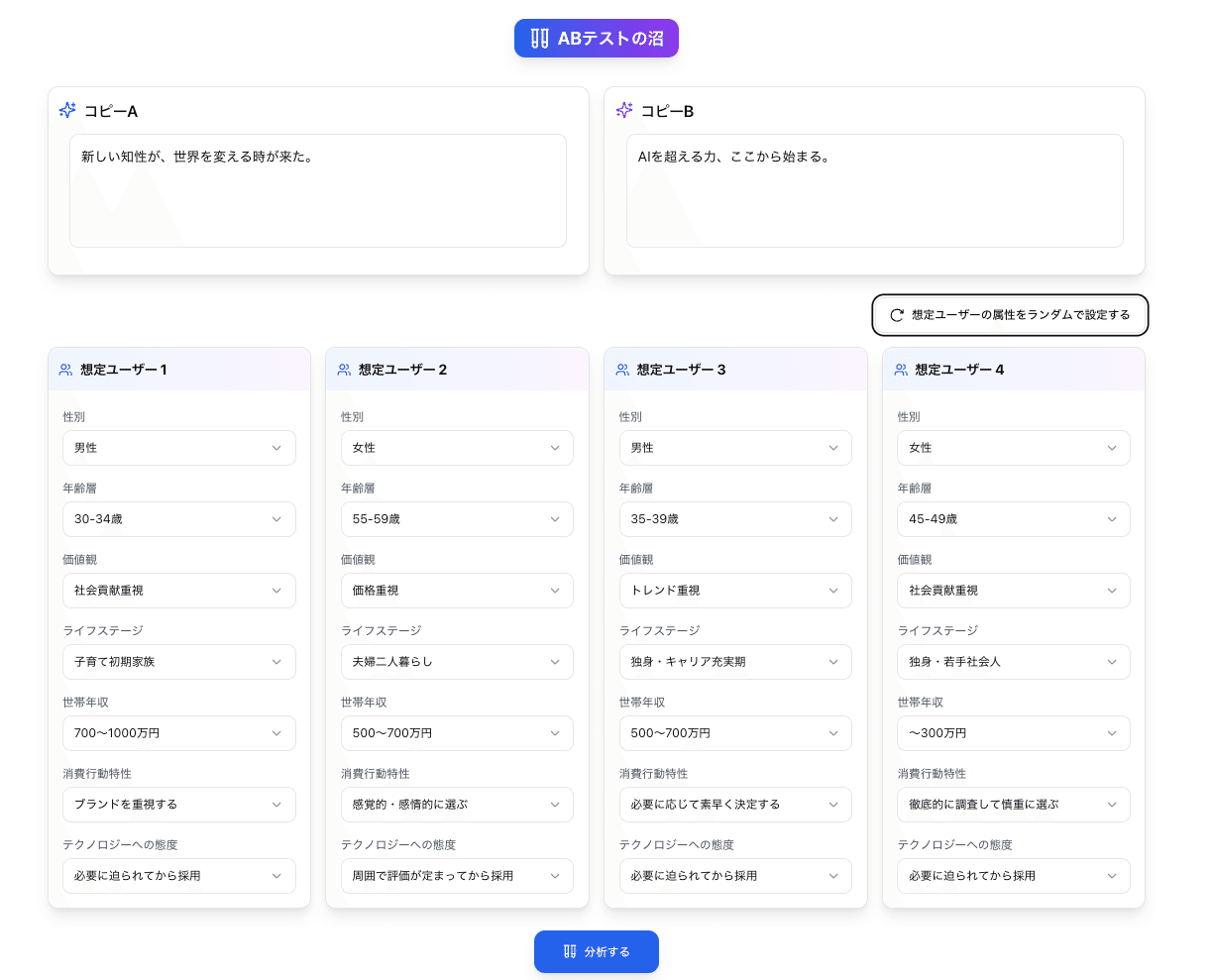The image size is (1212, 980).
Task: Click the users icon for 想定ユーザー 2
Action: click(x=344, y=370)
